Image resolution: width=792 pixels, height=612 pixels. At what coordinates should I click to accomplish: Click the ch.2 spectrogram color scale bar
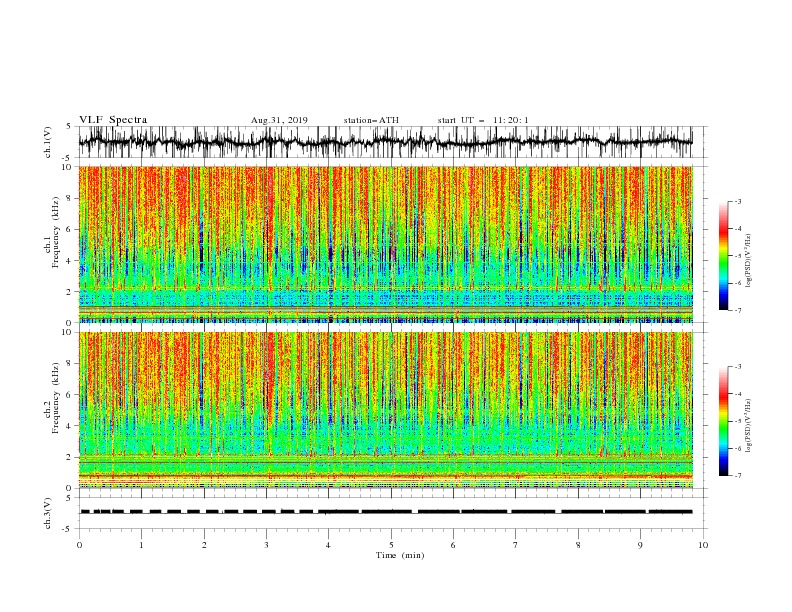tap(723, 421)
